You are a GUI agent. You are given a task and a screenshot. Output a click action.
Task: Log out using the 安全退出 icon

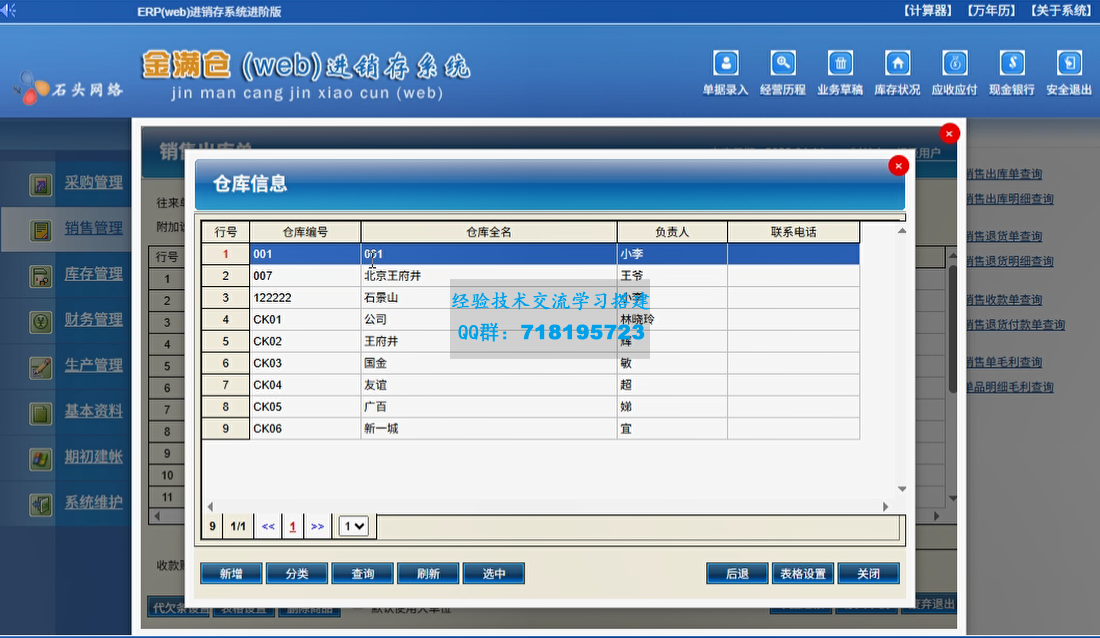pyautogui.click(x=1069, y=63)
